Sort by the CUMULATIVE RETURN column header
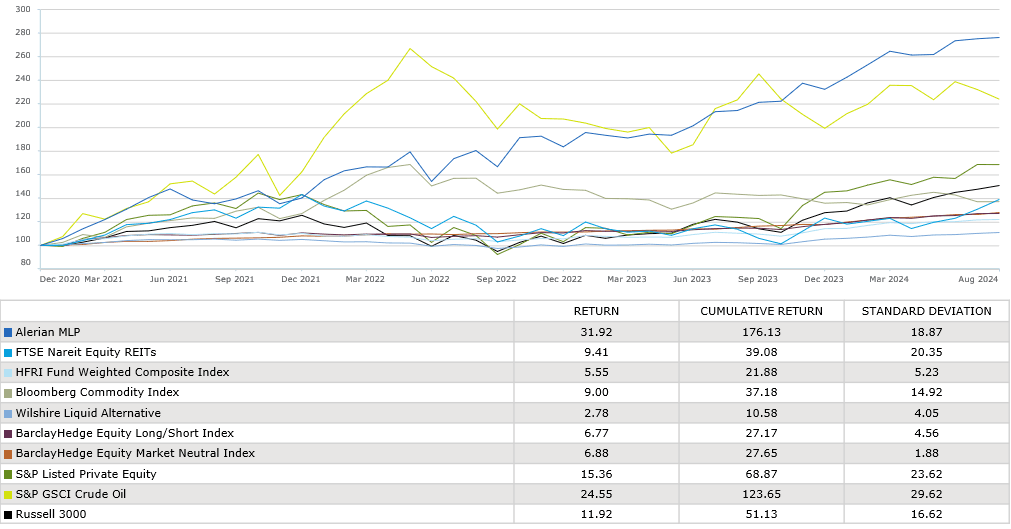 coord(761,311)
